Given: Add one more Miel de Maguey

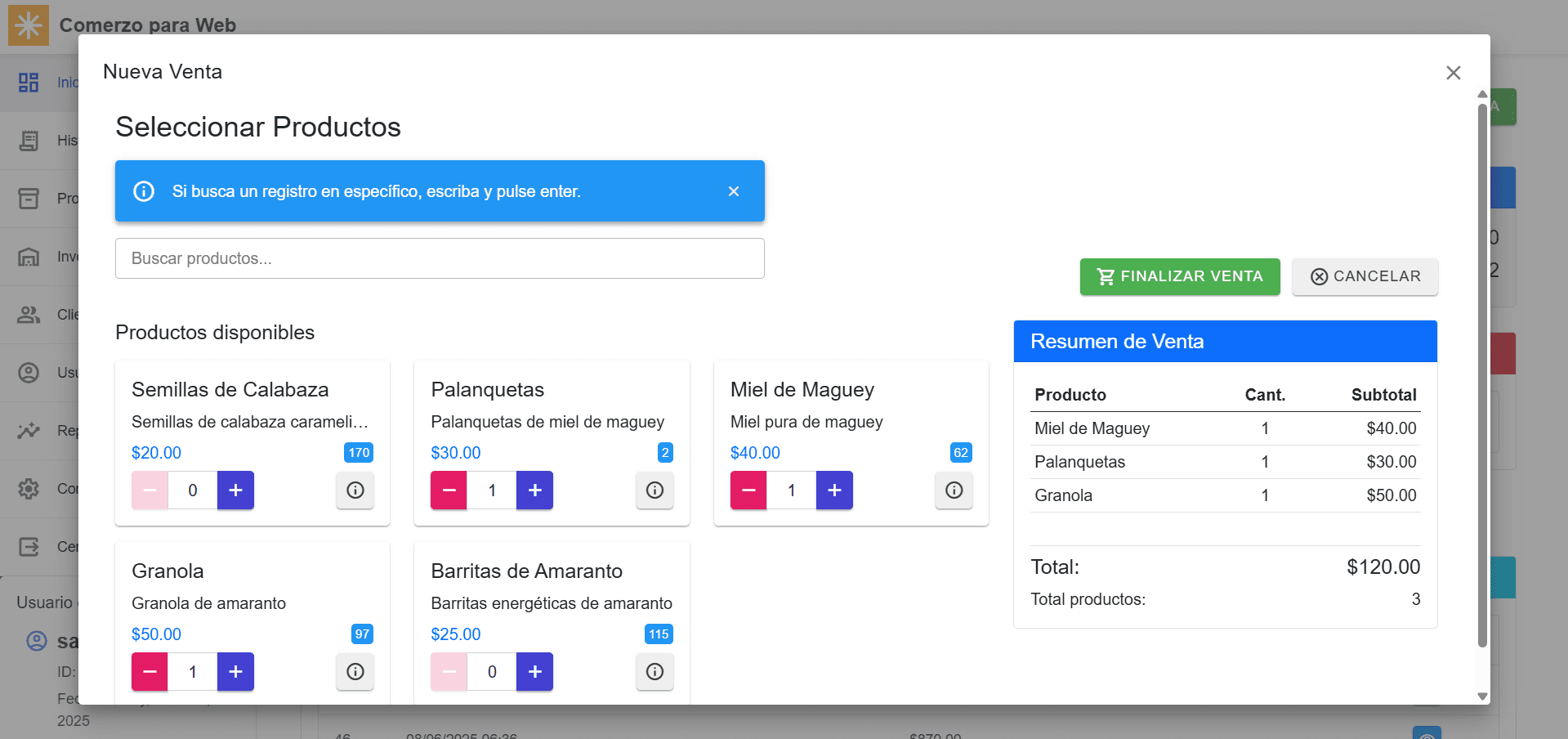Looking at the screenshot, I should coord(834,490).
